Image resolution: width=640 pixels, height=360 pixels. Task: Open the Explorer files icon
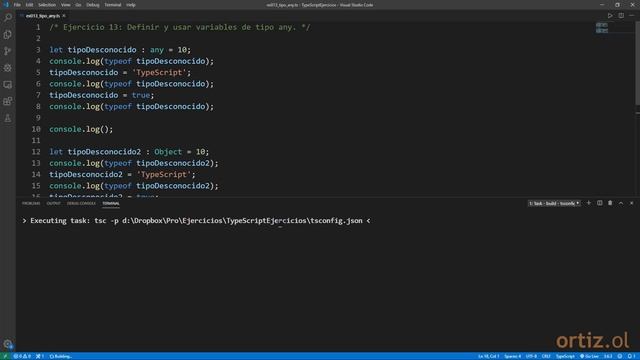pyautogui.click(x=8, y=34)
